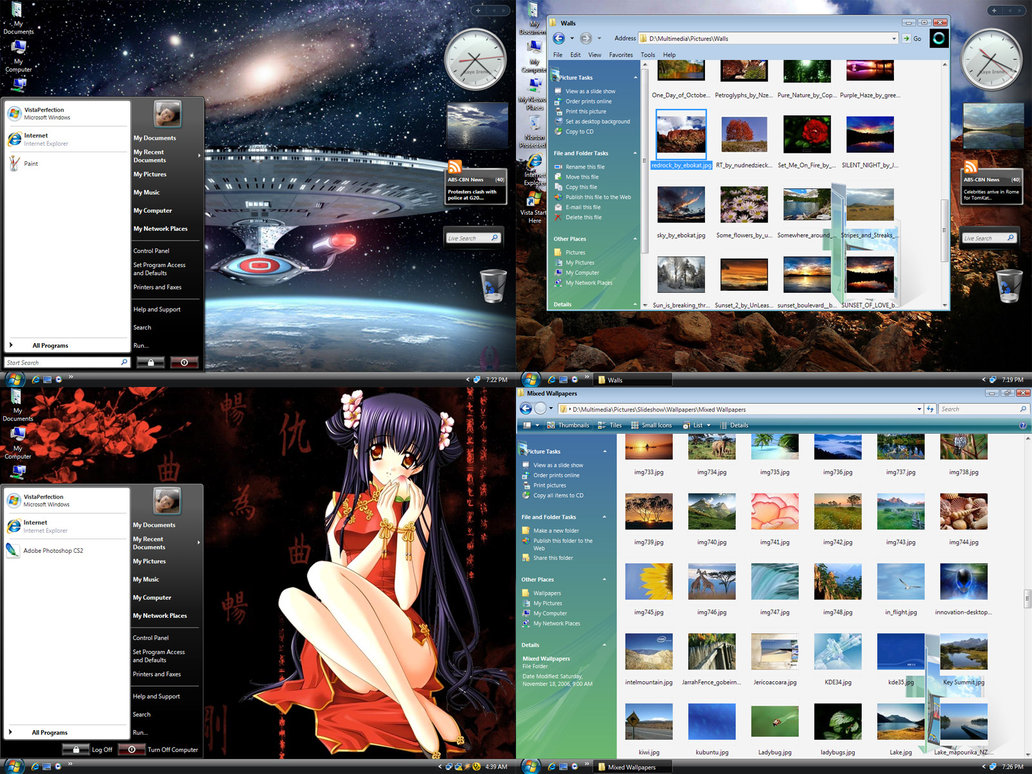This screenshot has width=1032, height=774.
Task: Open address dropdown in Mixed Wallpapers window
Action: coord(919,409)
